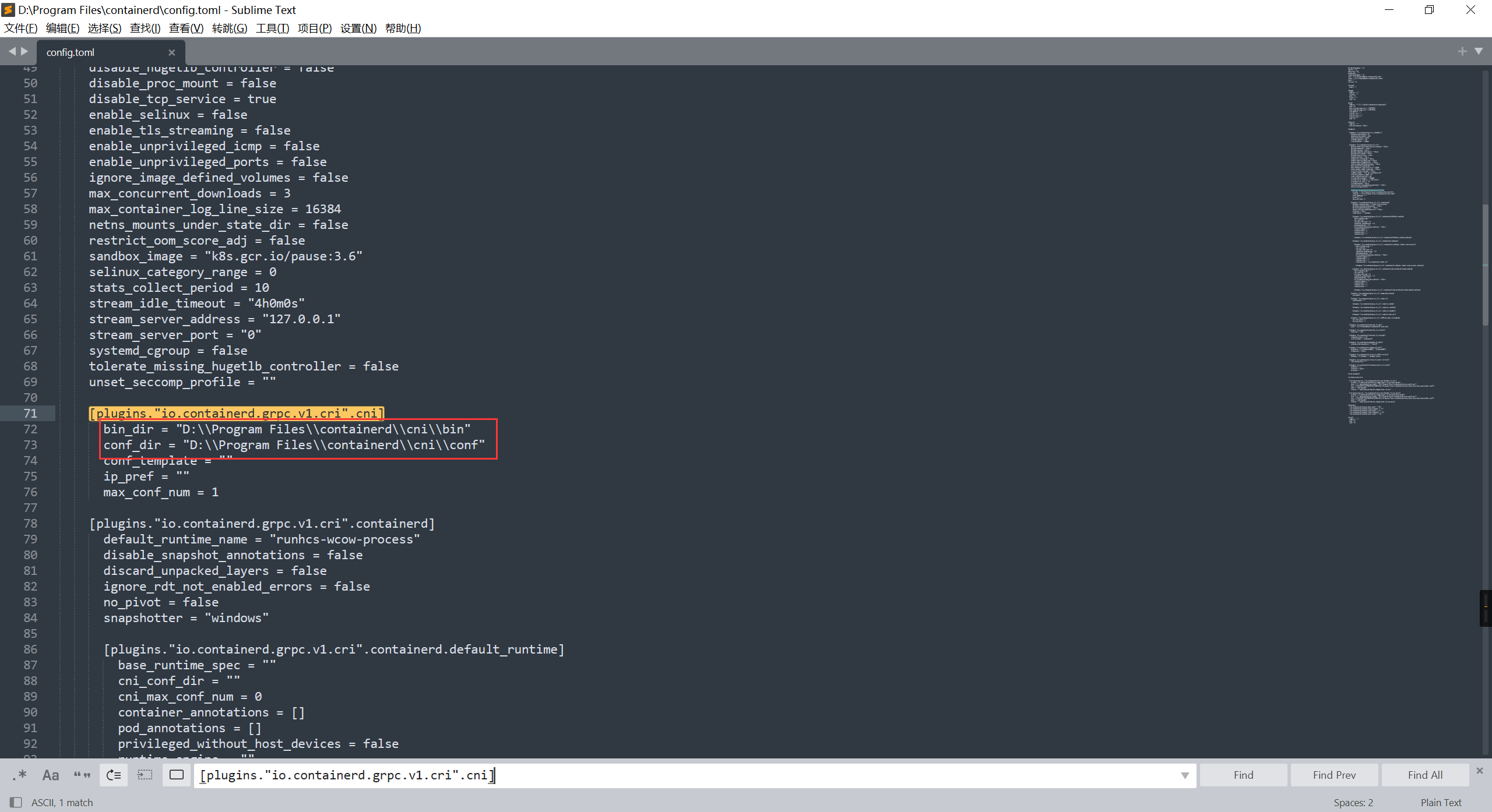Enable case sensitive search
This screenshot has width=1492, height=812.
tap(50, 775)
